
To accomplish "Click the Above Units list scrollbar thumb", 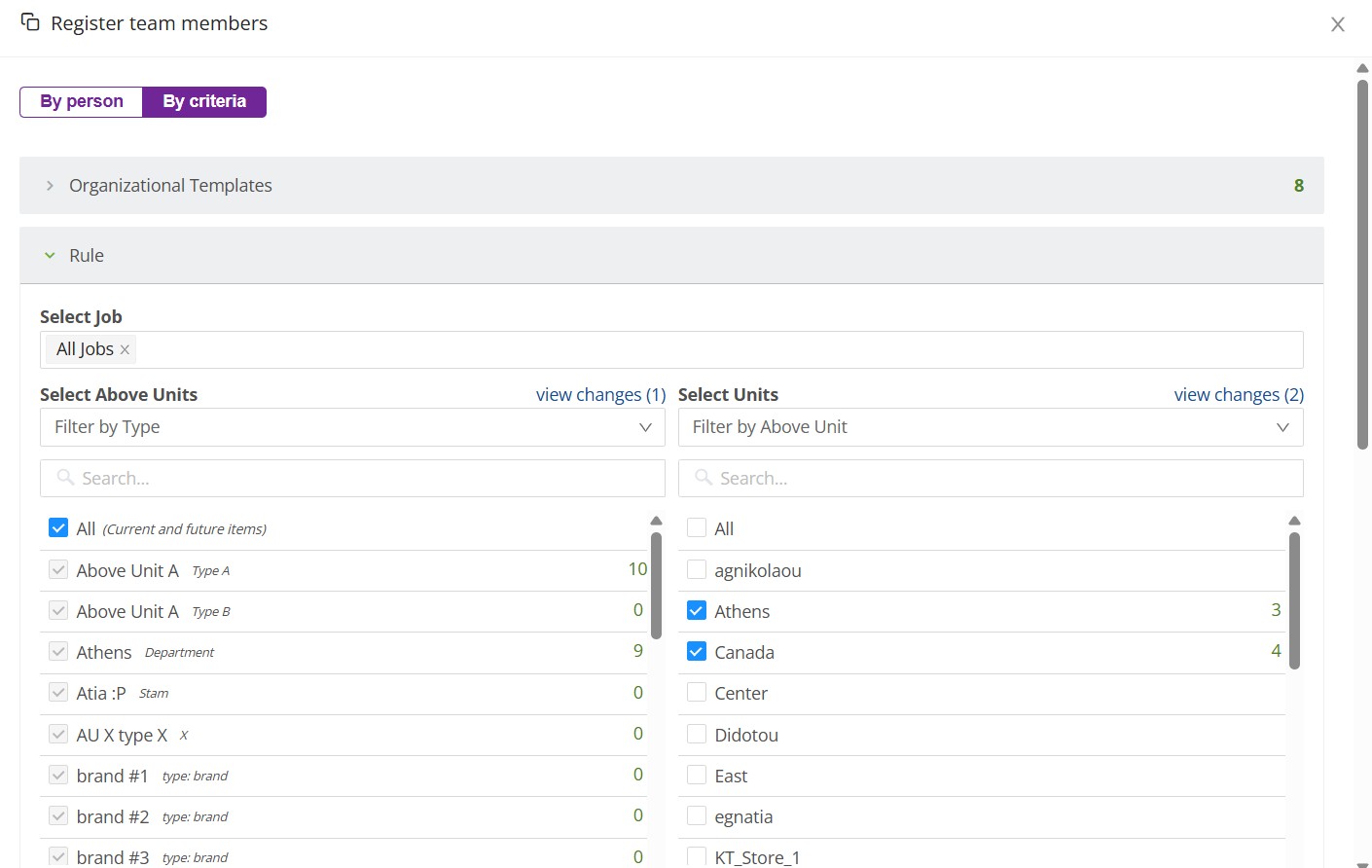I will click(x=656, y=585).
